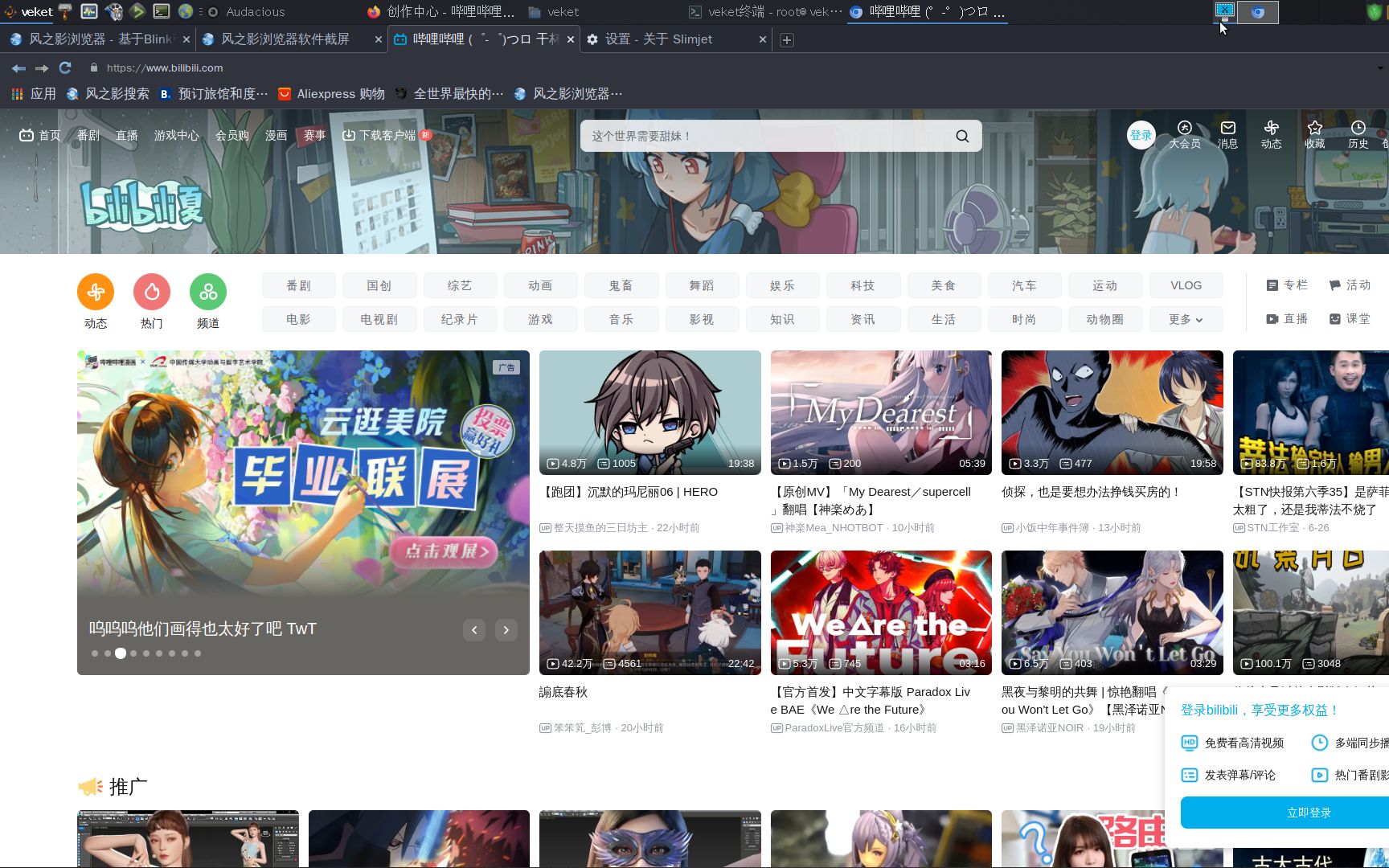The height and width of the screenshot is (868, 1389).
Task: Click the 立即登录 button
Action: coord(1309,813)
